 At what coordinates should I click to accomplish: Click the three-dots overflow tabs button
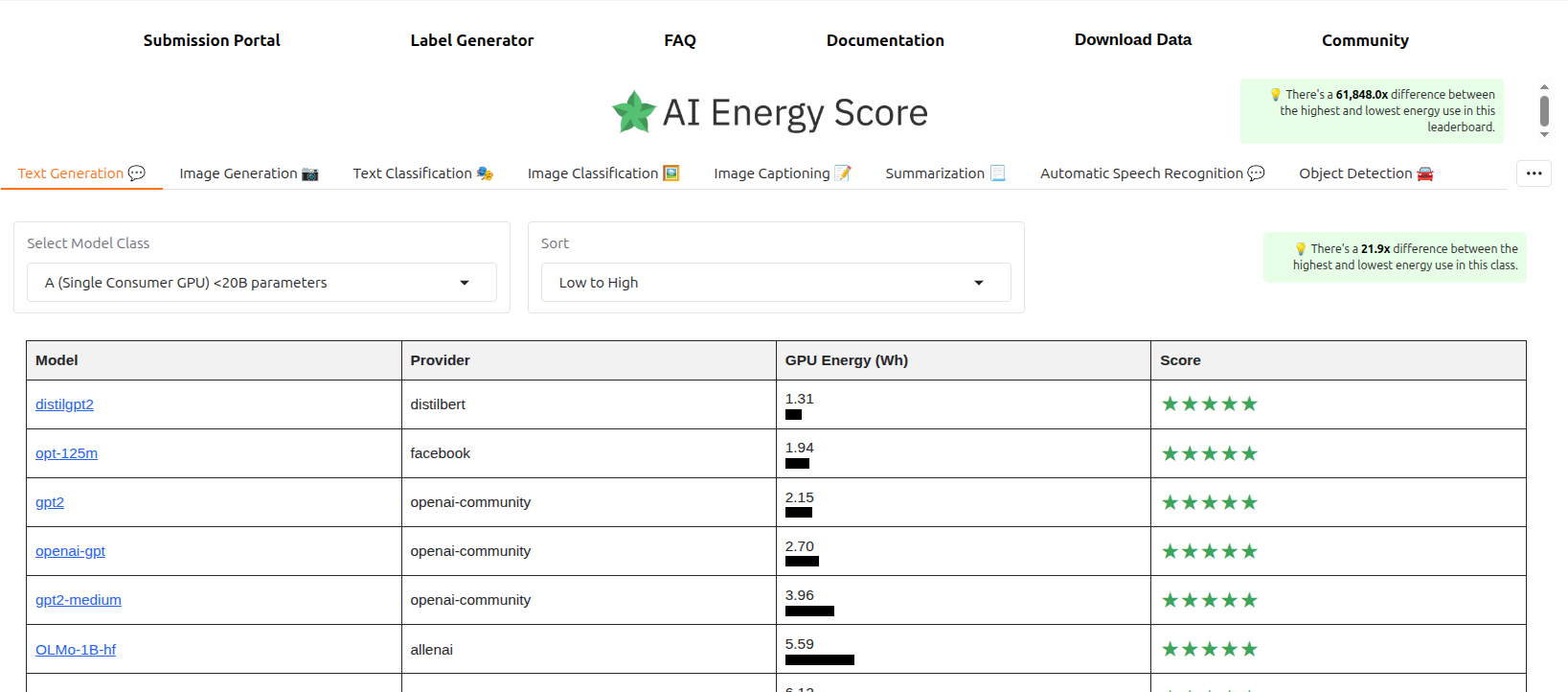click(1534, 173)
